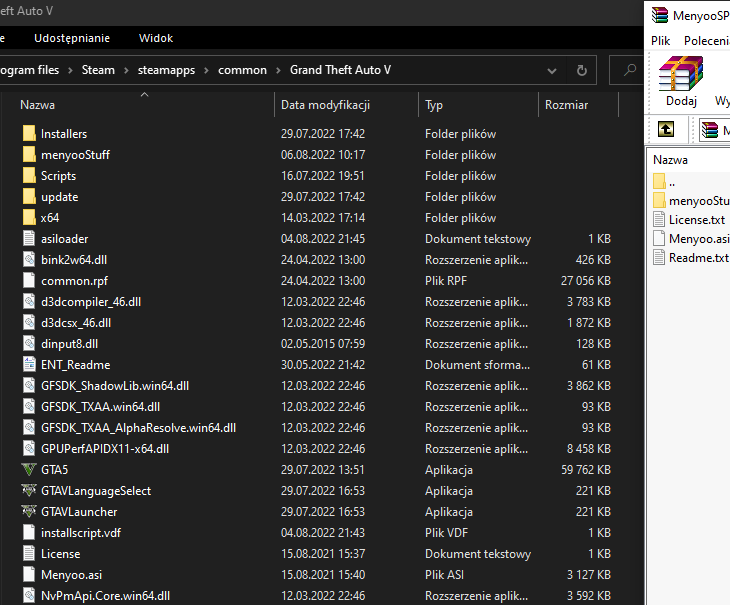Click the GTAVLauncher application icon

pyautogui.click(x=29, y=511)
